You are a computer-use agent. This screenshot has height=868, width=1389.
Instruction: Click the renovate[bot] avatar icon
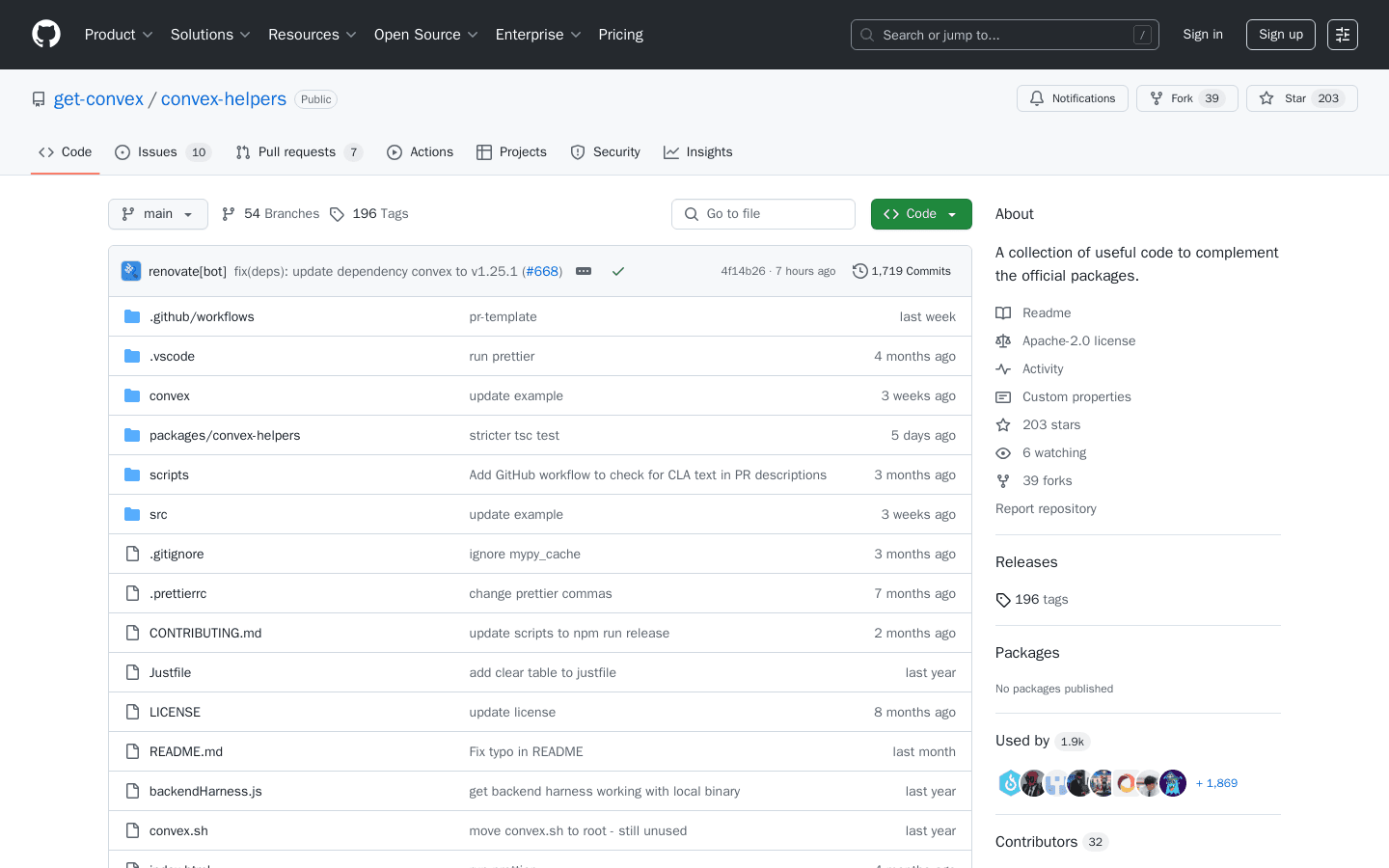coord(131,271)
